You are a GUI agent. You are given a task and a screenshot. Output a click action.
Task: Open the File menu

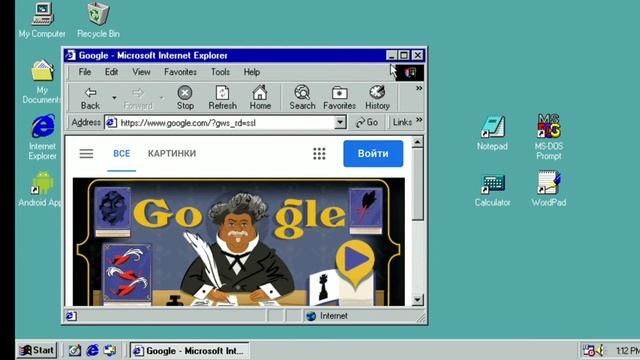[84, 72]
